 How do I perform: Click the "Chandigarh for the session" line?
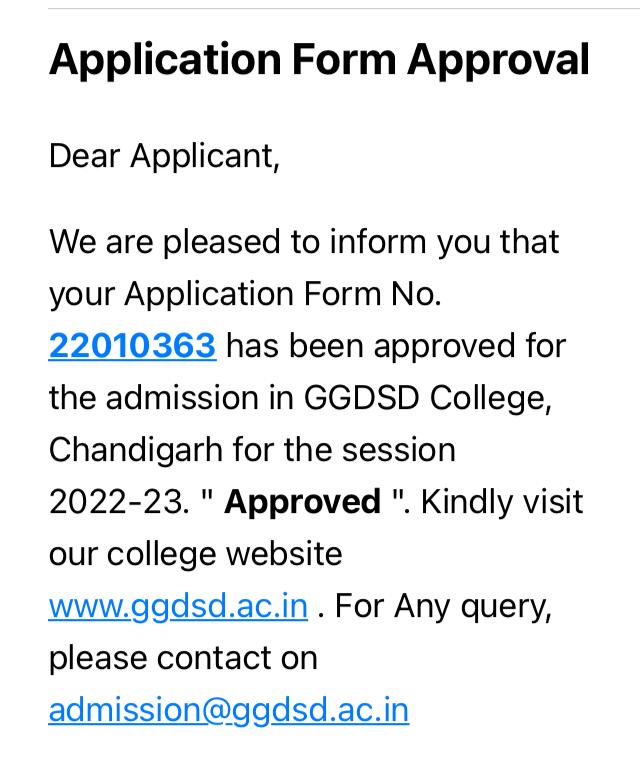pyautogui.click(x=252, y=450)
